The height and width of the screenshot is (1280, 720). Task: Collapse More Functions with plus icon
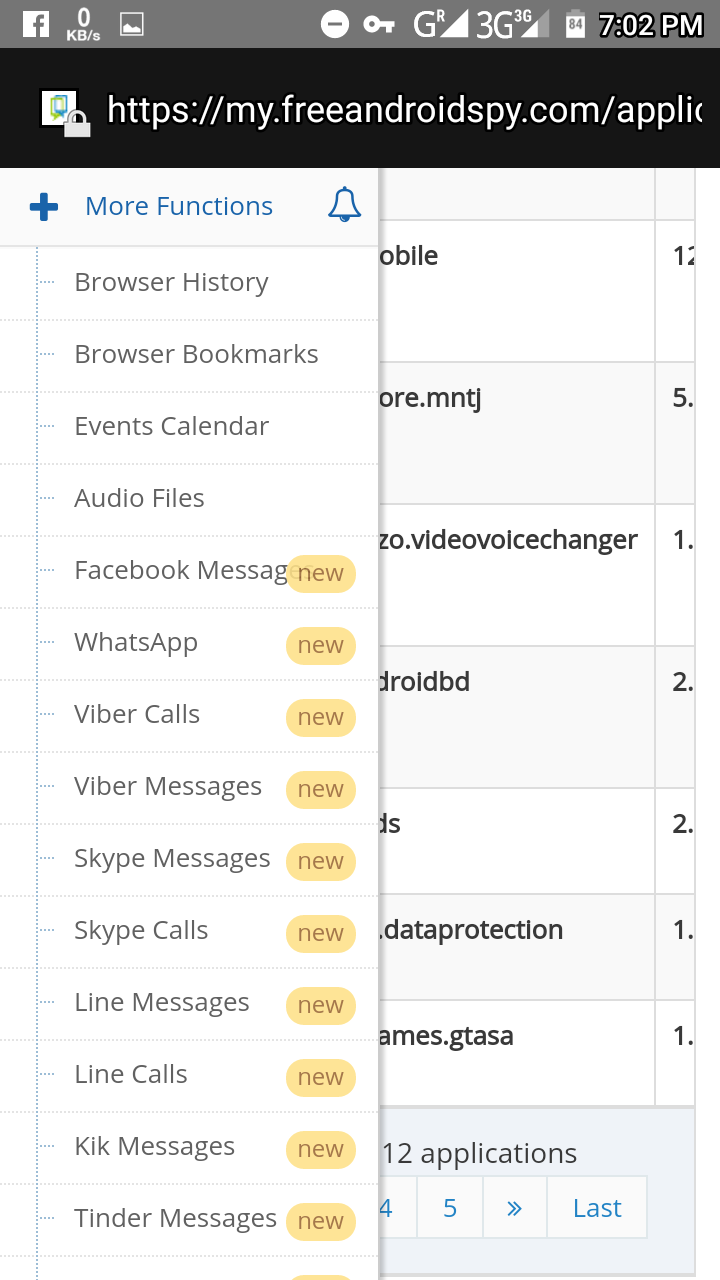coord(44,207)
